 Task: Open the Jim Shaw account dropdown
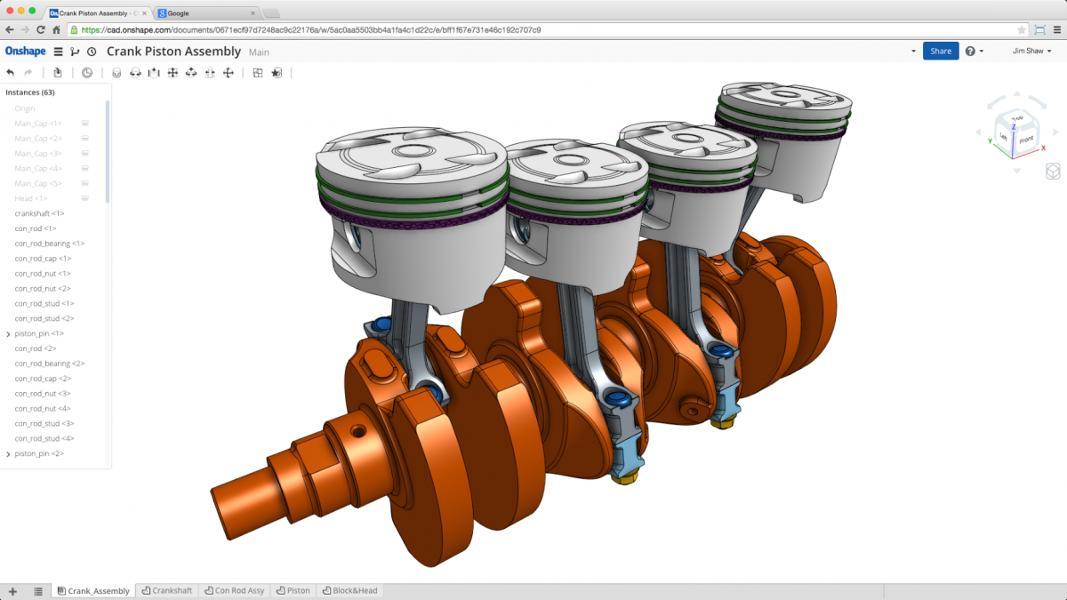pyautogui.click(x=1031, y=51)
